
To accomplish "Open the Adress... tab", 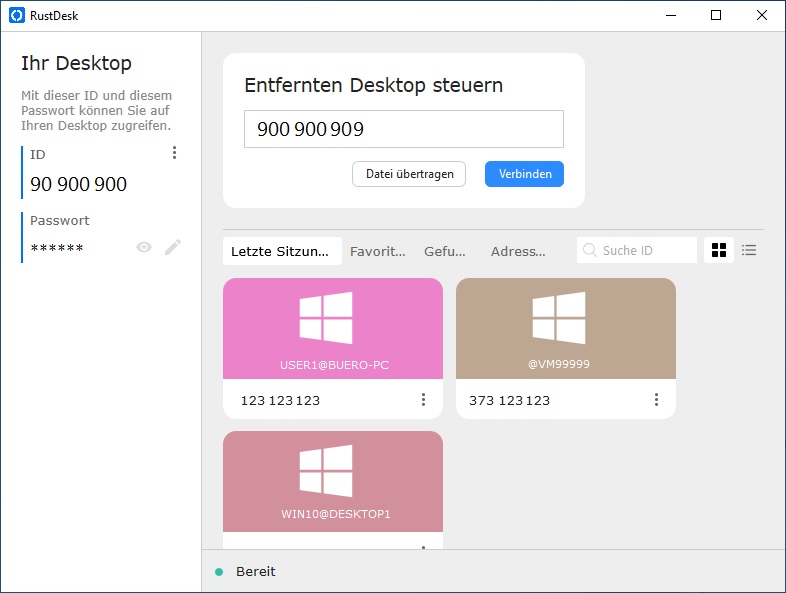I will click(518, 251).
